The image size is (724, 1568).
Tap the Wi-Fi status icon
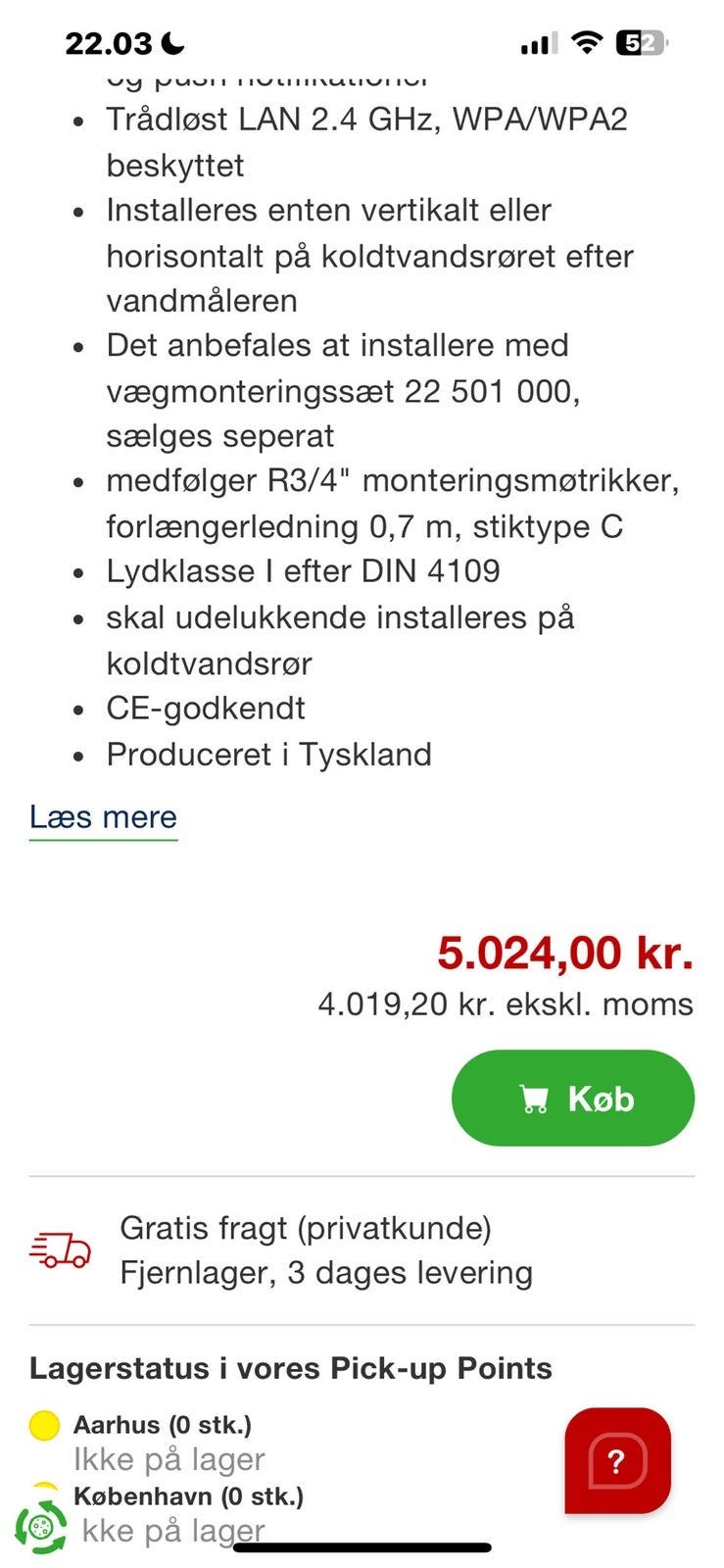(586, 43)
